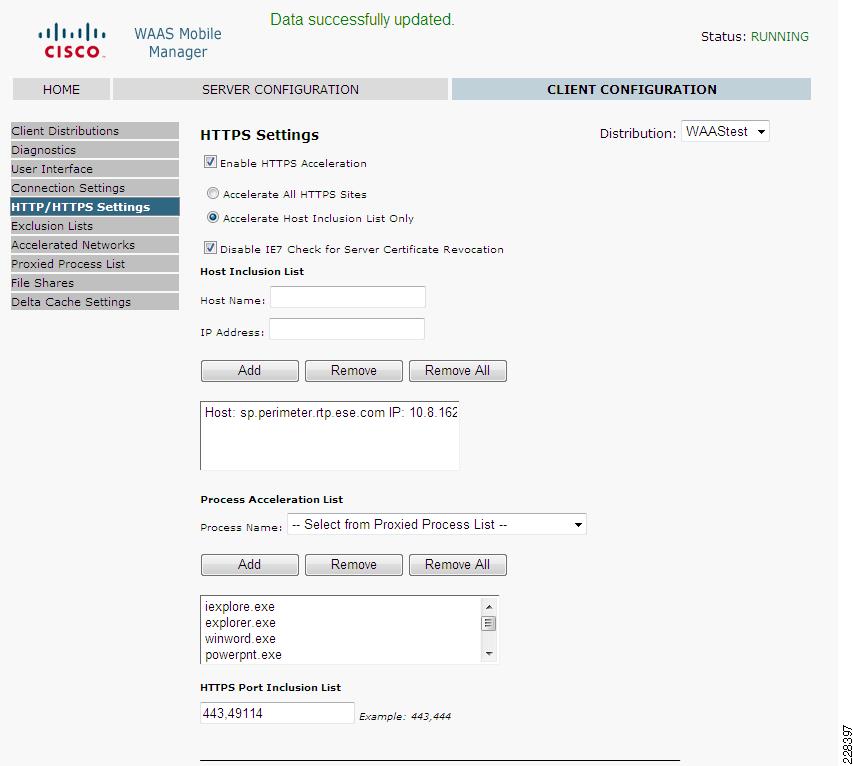This screenshot has width=853, height=766.
Task: Select iexplore.exe in process list
Action: click(x=240, y=607)
